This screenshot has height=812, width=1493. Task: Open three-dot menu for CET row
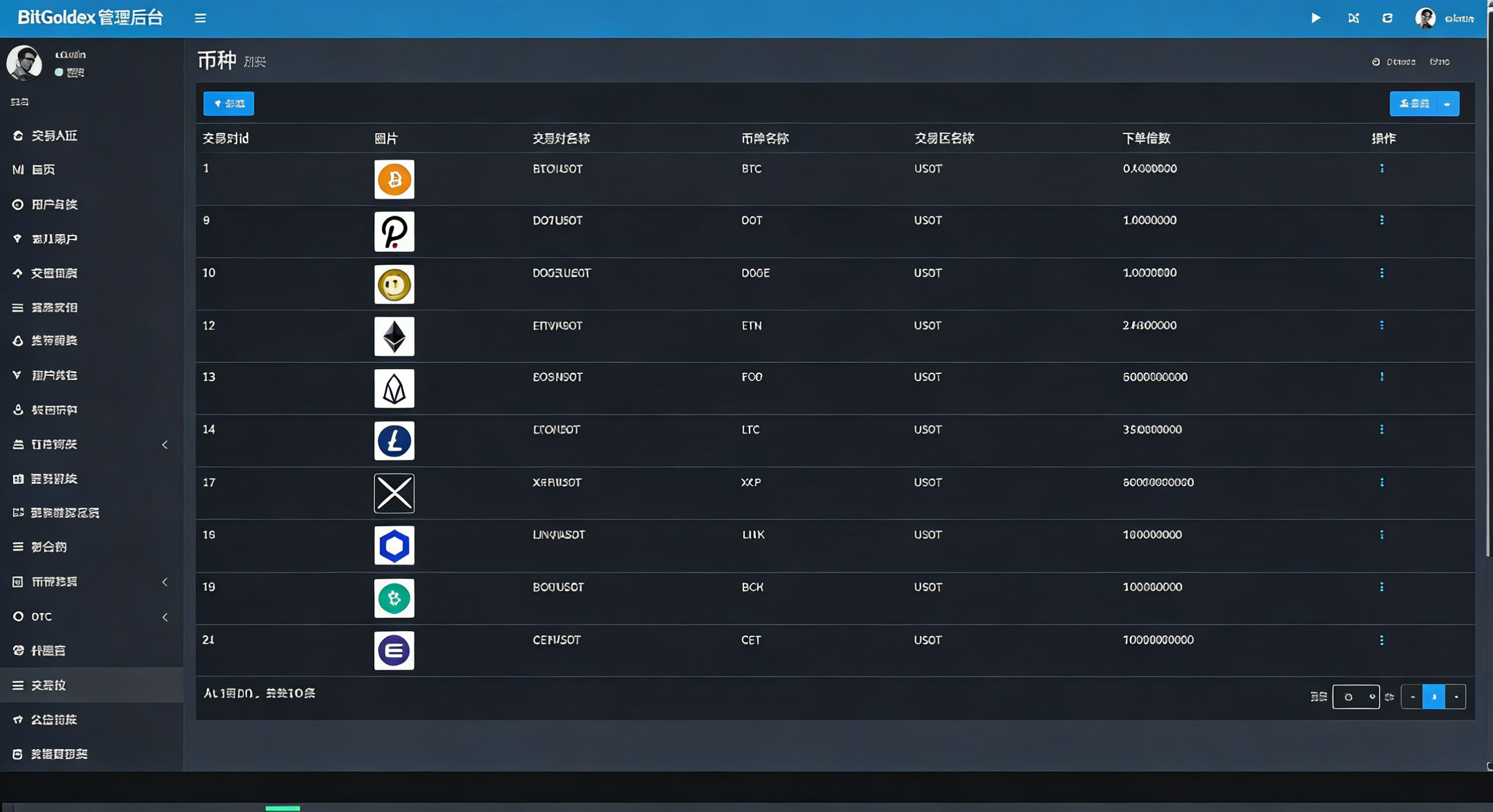pyautogui.click(x=1381, y=640)
